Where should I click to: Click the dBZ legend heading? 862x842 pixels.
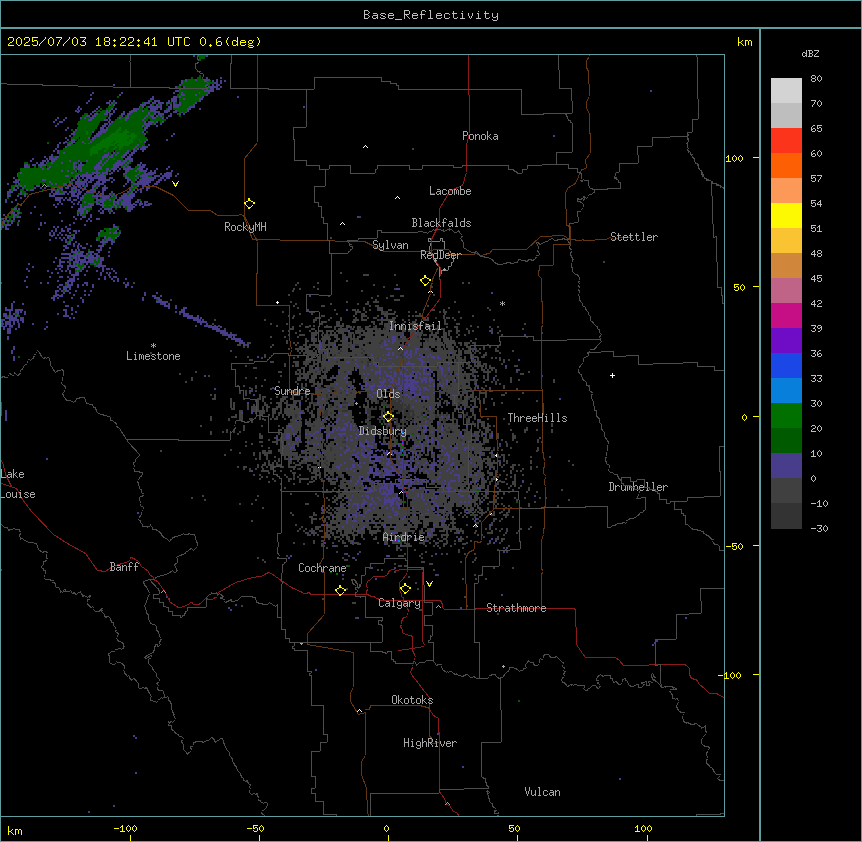[810, 53]
